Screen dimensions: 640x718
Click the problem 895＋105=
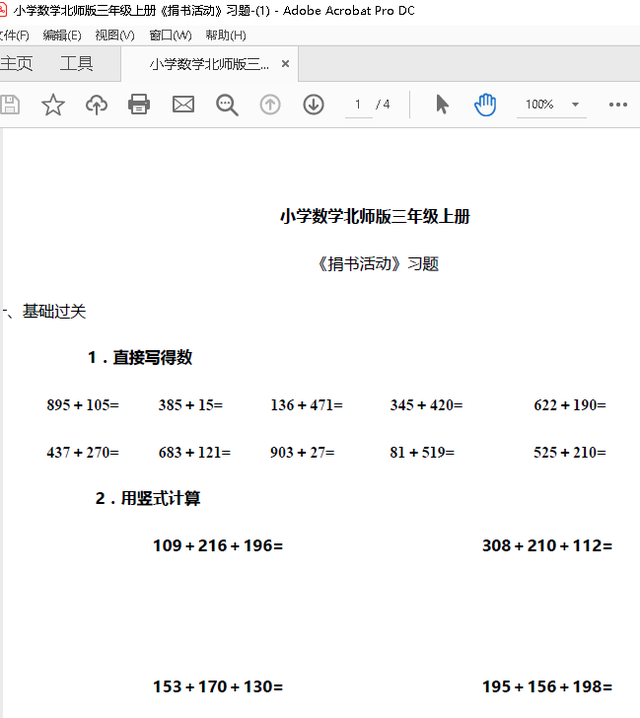pos(83,405)
